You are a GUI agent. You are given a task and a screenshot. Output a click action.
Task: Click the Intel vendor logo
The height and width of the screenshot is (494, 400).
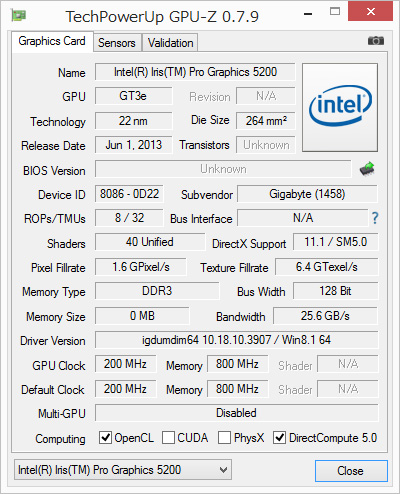(x=340, y=107)
